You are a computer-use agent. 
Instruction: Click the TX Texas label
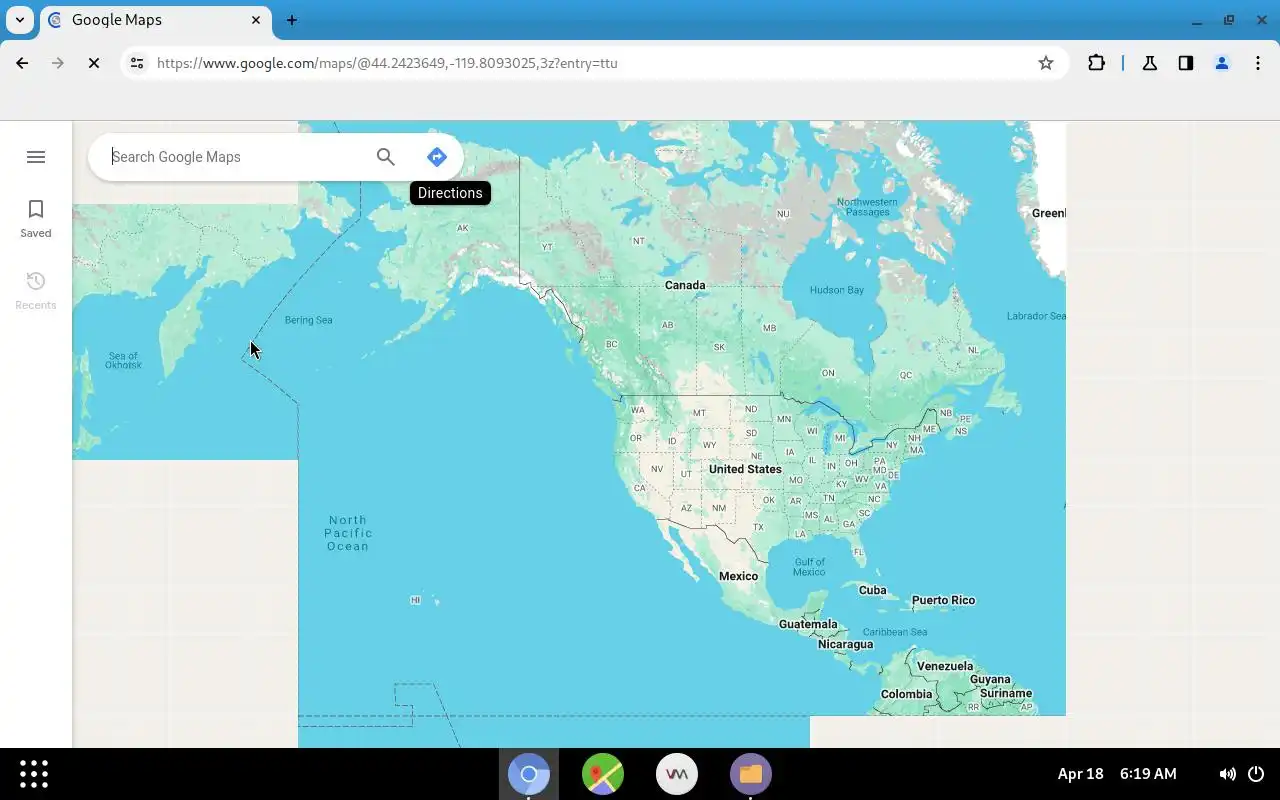(x=758, y=527)
